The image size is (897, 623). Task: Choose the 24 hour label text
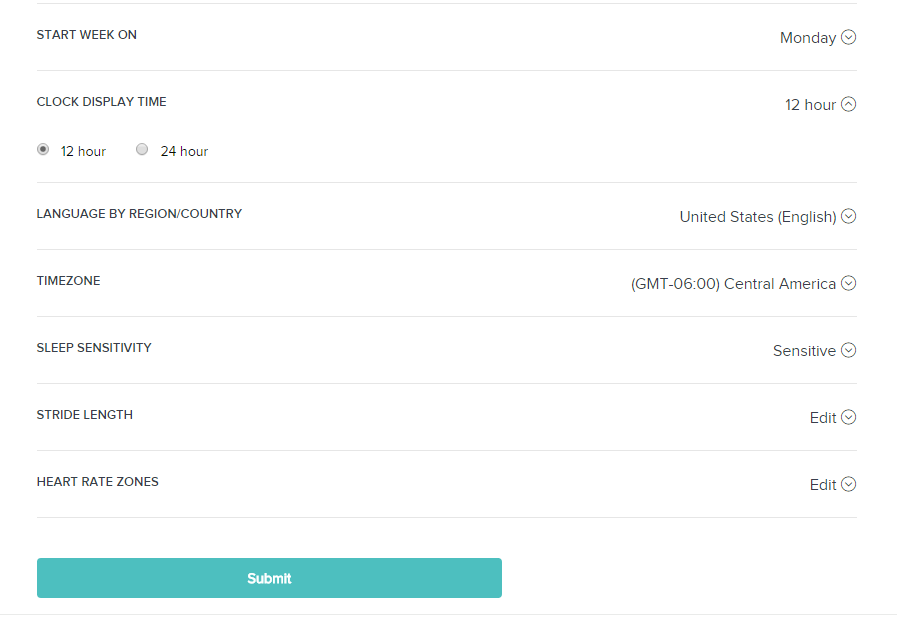(184, 151)
